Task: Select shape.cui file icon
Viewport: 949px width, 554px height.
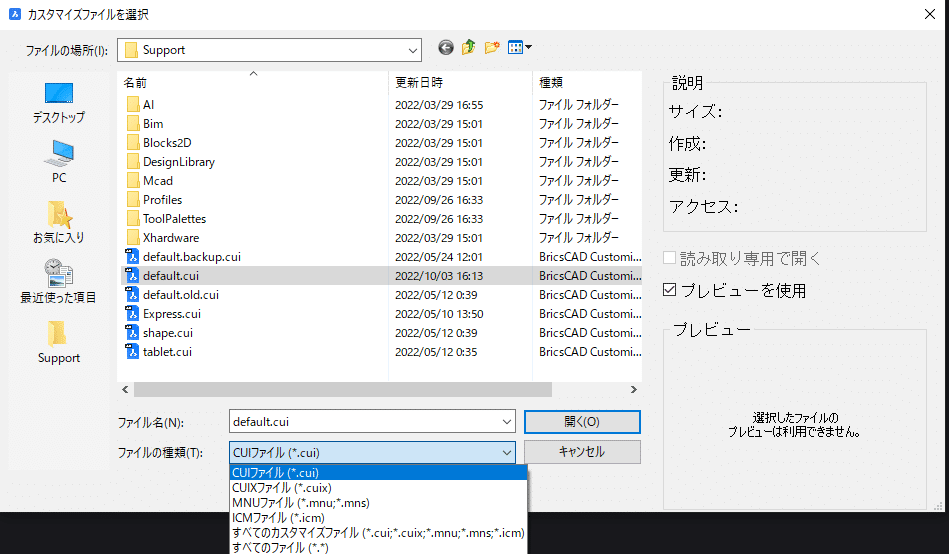Action: coord(132,332)
